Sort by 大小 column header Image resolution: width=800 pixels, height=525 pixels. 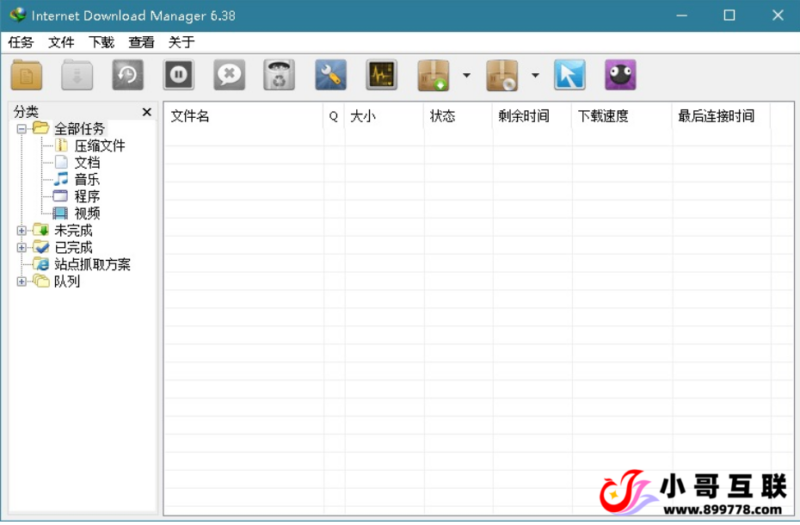[x=384, y=116]
